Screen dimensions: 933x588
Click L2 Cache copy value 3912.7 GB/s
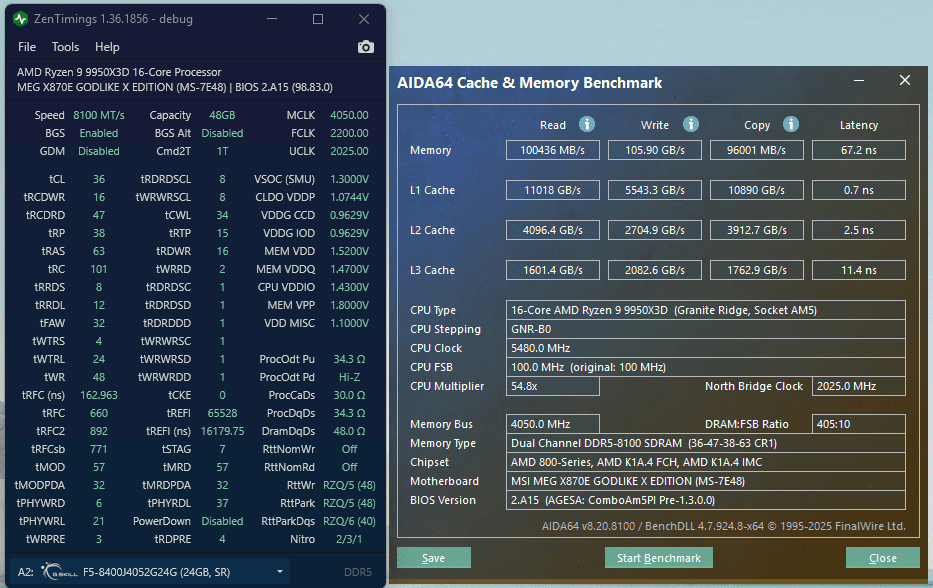click(x=756, y=230)
